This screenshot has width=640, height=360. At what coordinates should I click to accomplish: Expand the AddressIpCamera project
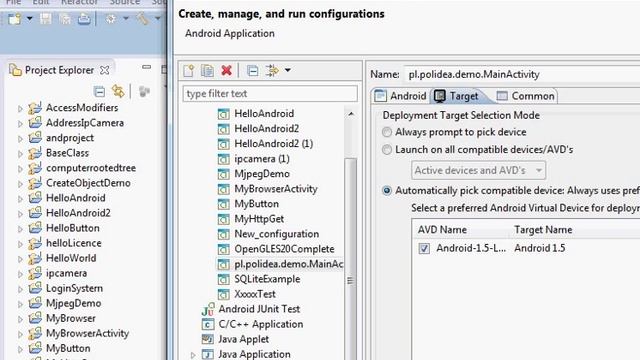pyautogui.click(x=20, y=124)
